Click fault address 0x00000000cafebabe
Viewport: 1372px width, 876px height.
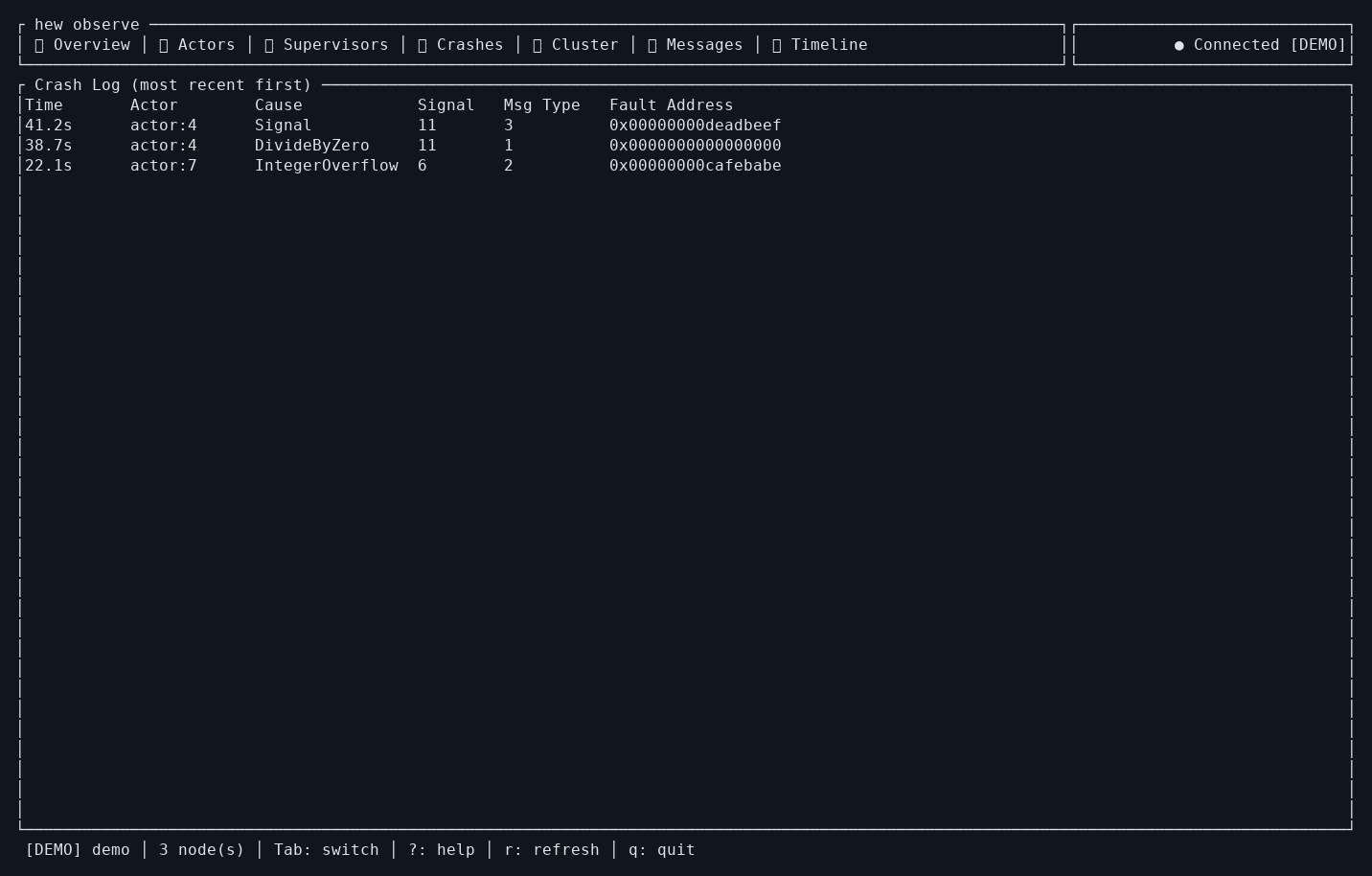pos(696,166)
